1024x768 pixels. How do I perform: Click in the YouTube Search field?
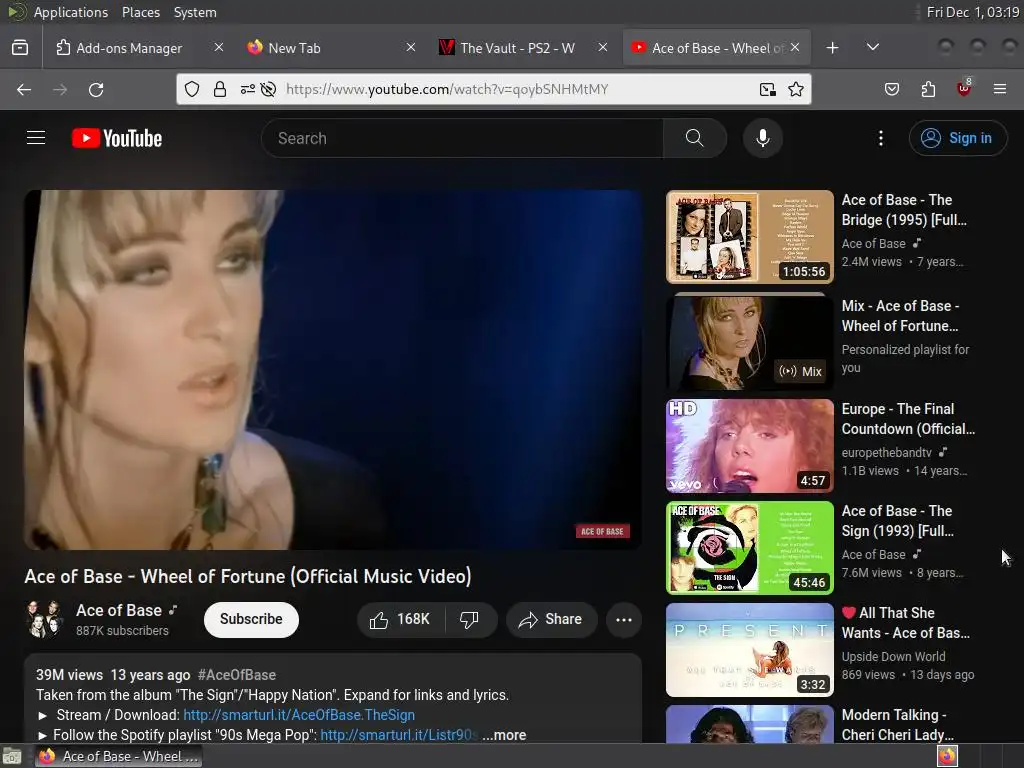[x=462, y=138]
